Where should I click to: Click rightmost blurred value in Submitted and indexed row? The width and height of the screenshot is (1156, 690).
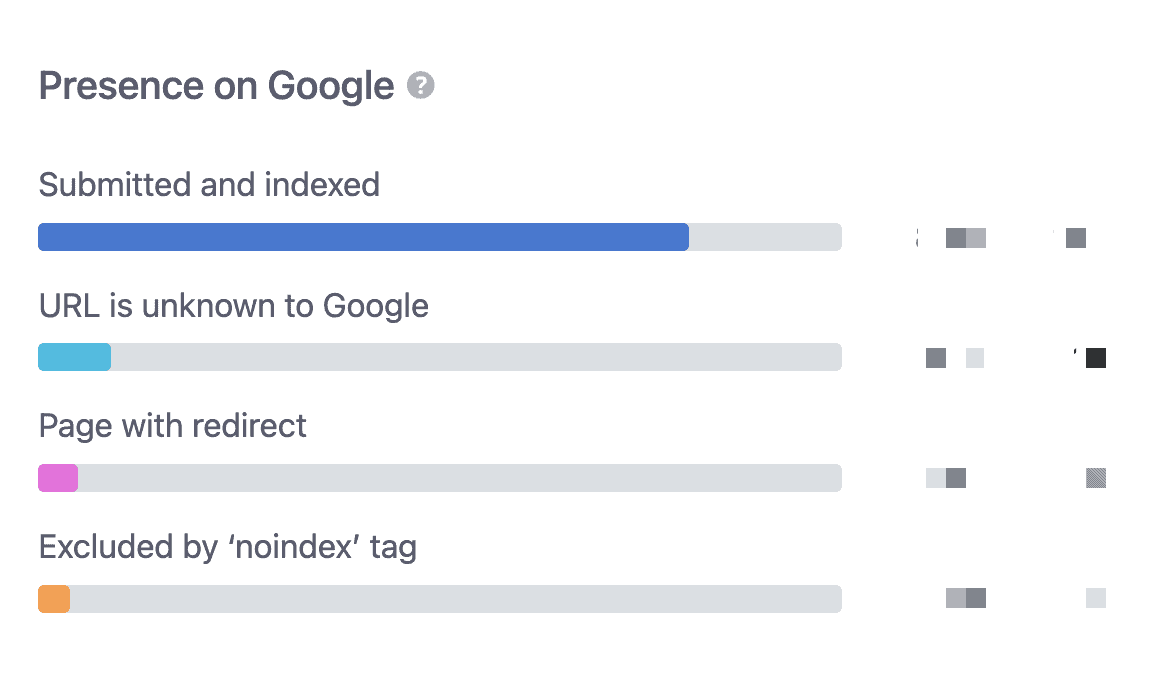(1075, 238)
